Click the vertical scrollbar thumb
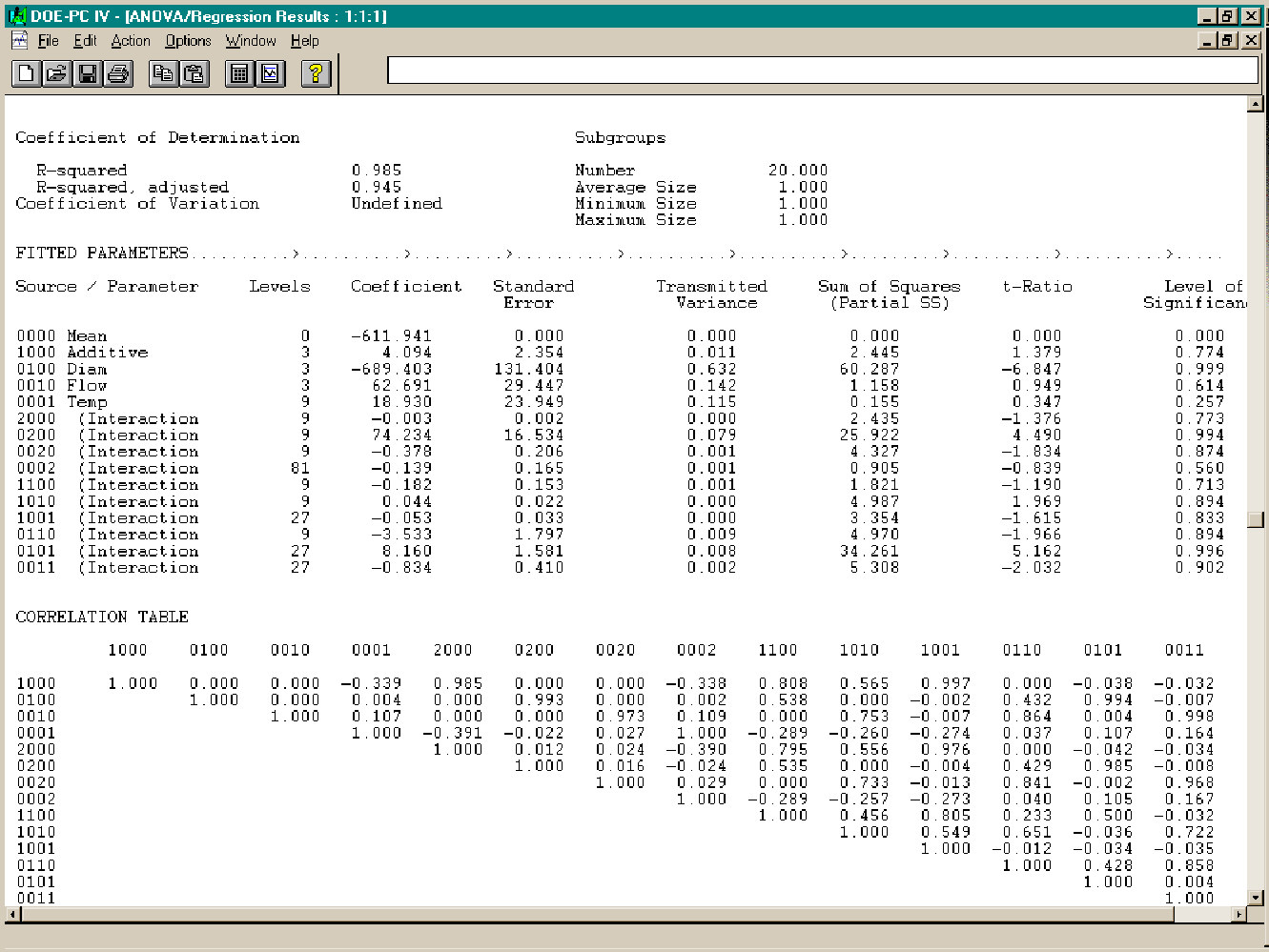This screenshot has width=1269, height=952. pos(1256,519)
